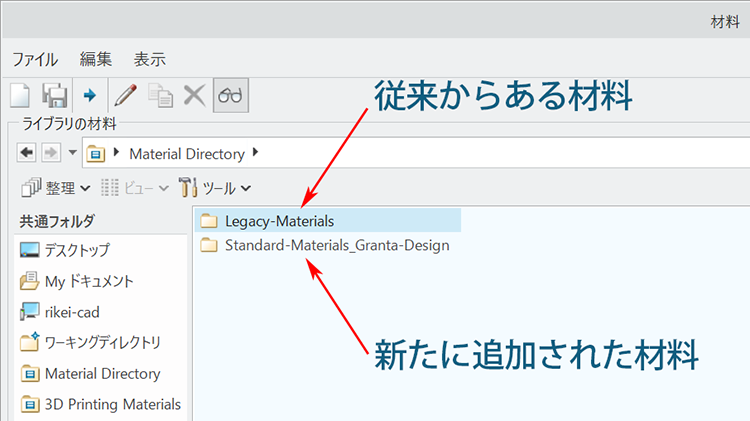Click the back navigation arrow

click(x=25, y=154)
